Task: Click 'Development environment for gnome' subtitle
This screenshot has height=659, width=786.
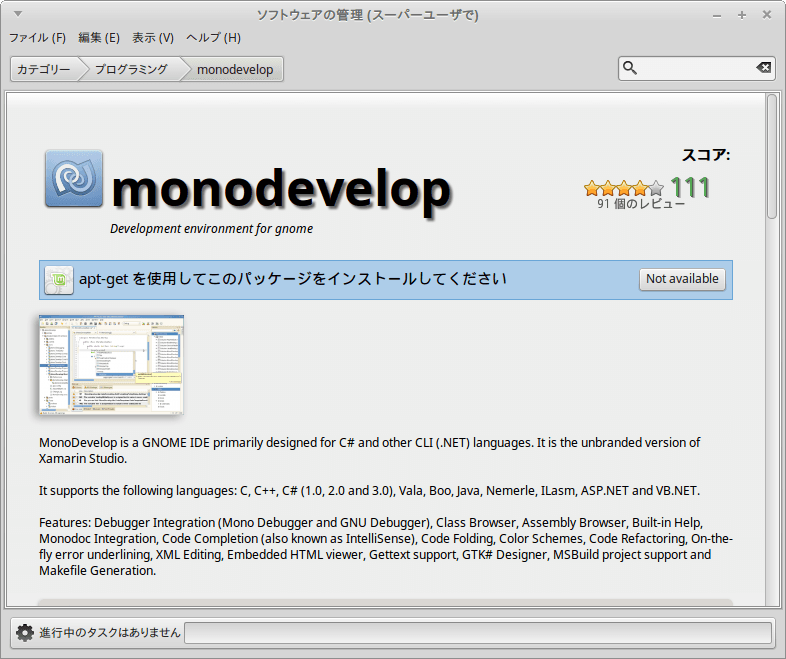Action: tap(212, 229)
